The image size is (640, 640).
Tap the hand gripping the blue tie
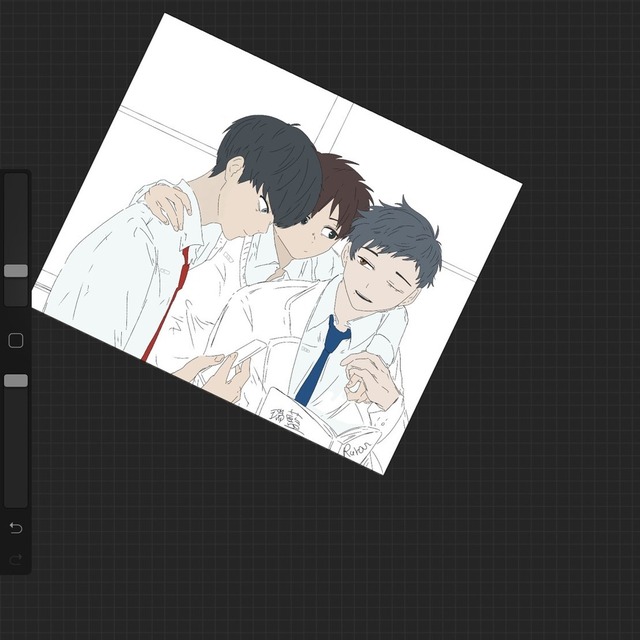[x=368, y=377]
